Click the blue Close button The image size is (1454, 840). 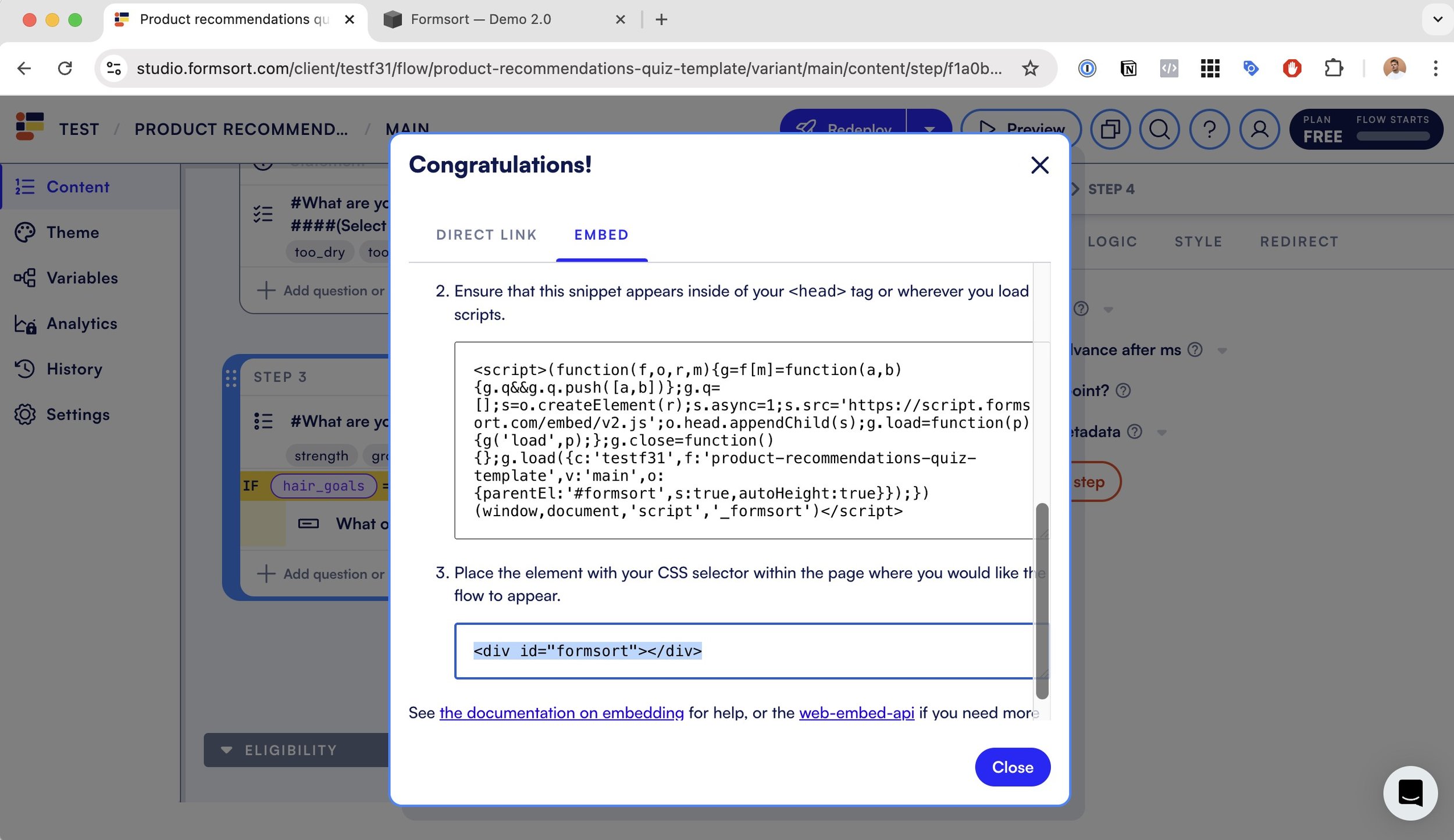coord(1013,767)
